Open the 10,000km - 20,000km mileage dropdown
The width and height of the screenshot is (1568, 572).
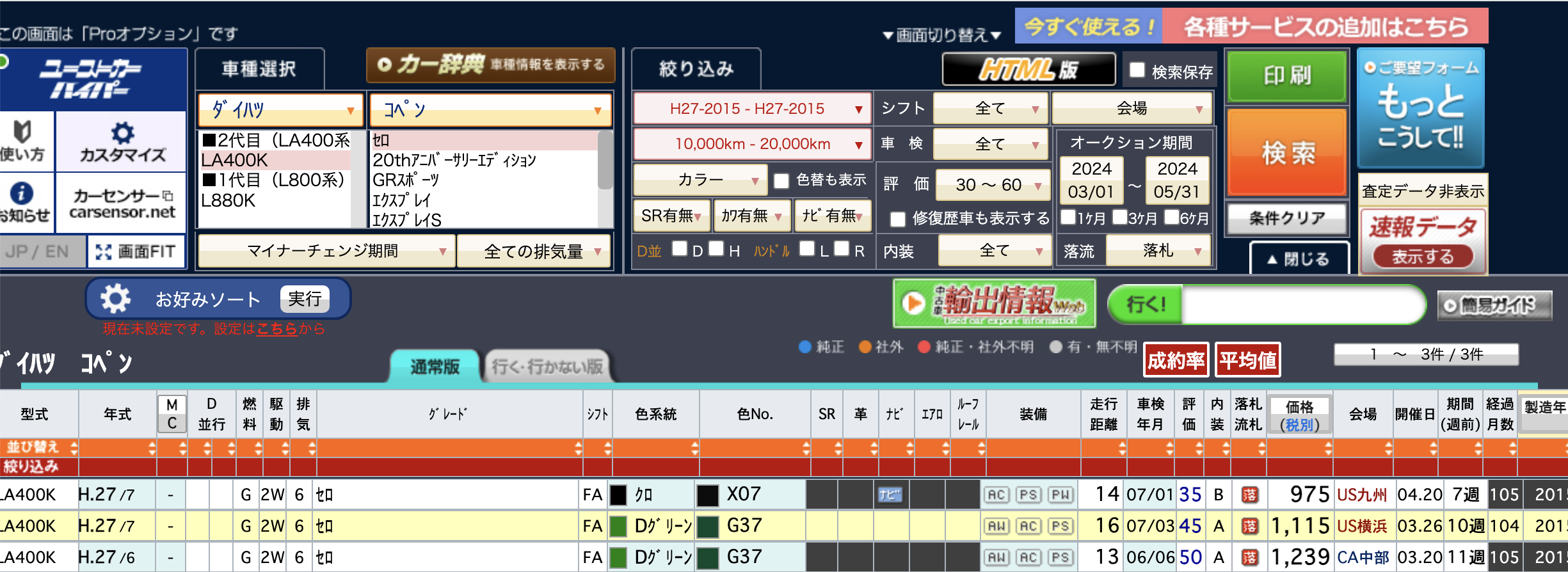pyautogui.click(x=752, y=144)
